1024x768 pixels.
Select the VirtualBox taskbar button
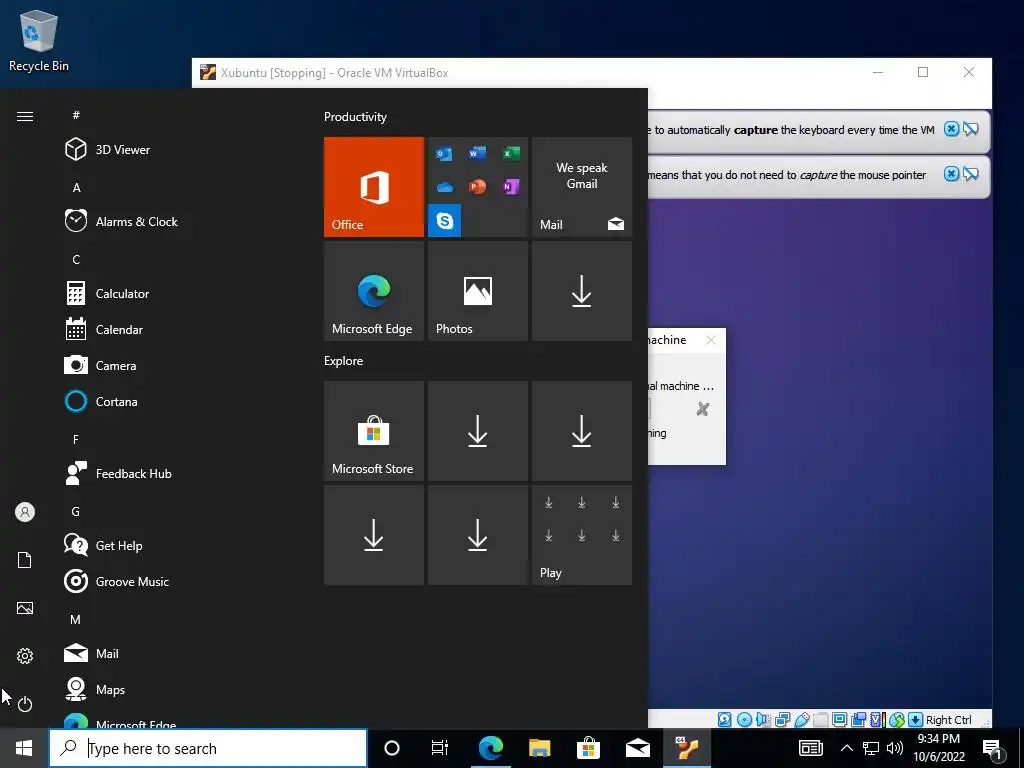tap(686, 748)
